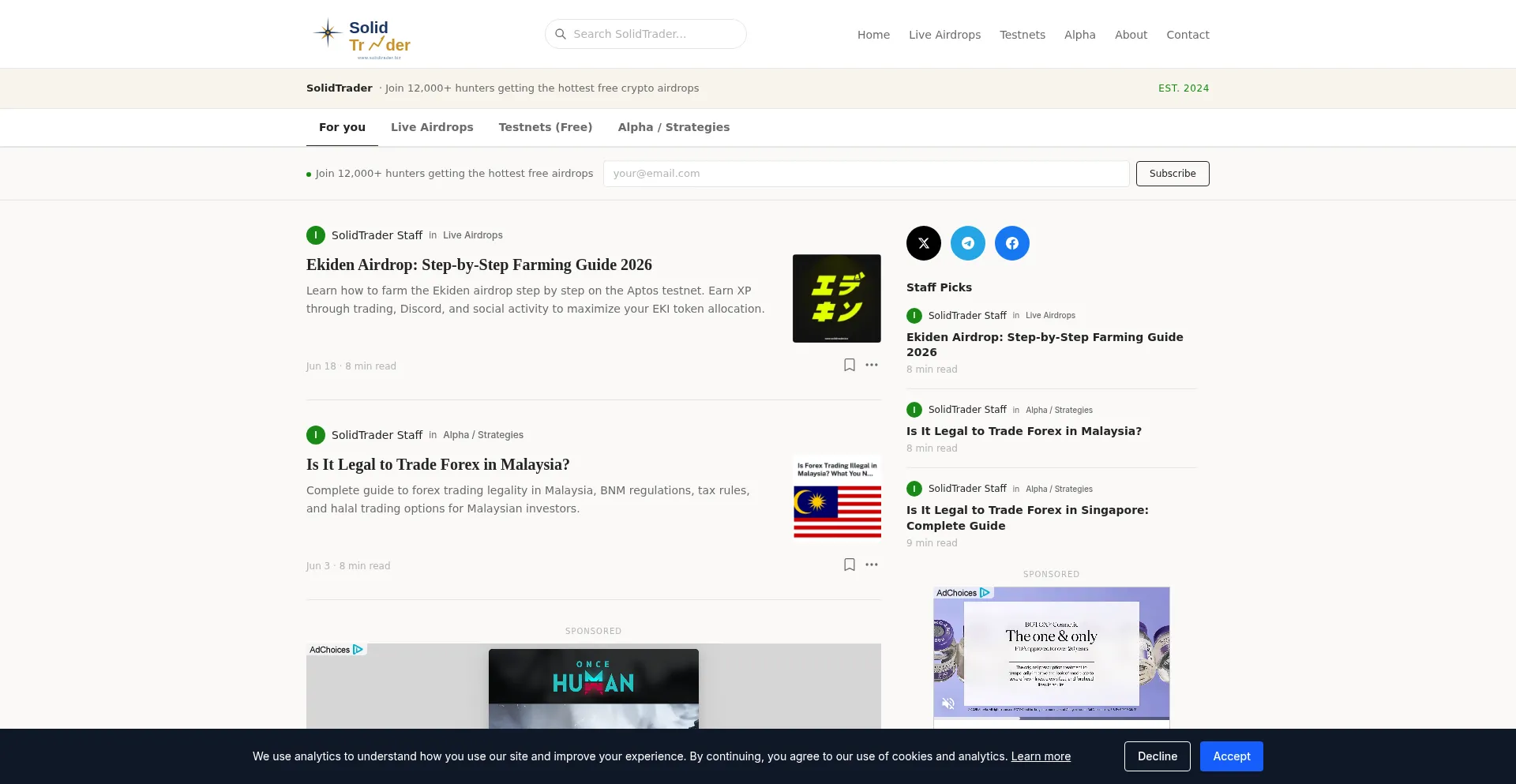Click 'Jun 18 · 8 min read' text
Image resolution: width=1516 pixels, height=784 pixels.
(x=351, y=366)
